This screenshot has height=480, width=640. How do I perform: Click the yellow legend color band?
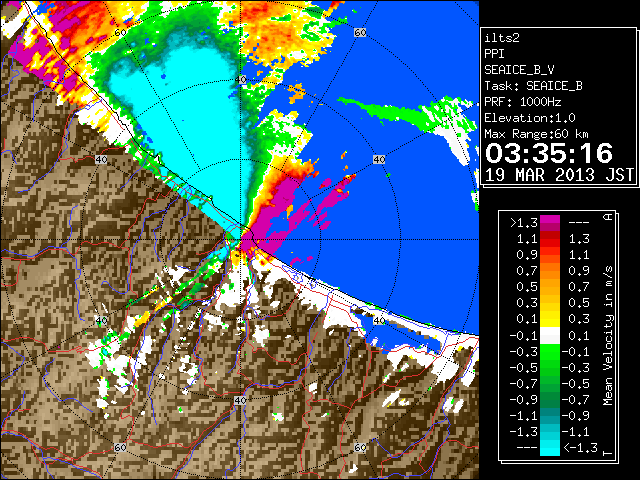tap(550, 319)
